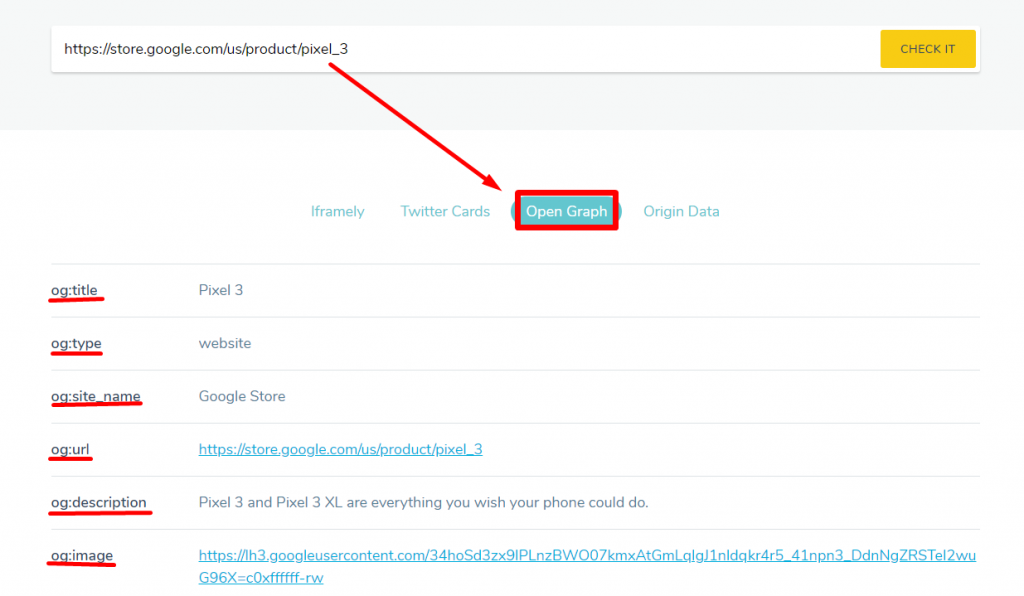This screenshot has height=596, width=1024.
Task: Select the Pixel 3 title value
Action: 220,289
